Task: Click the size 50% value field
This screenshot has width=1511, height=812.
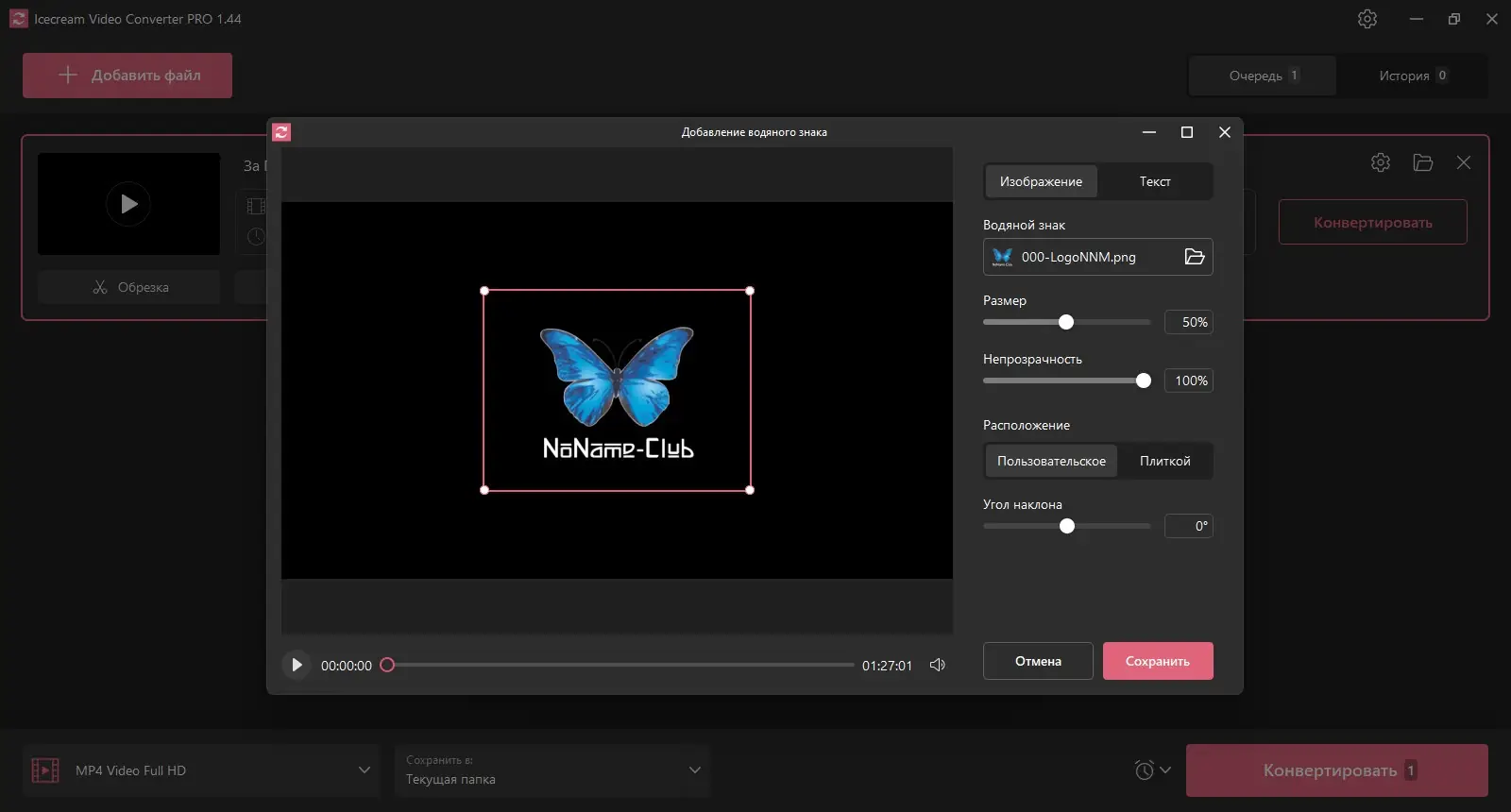Action: [x=1189, y=322]
